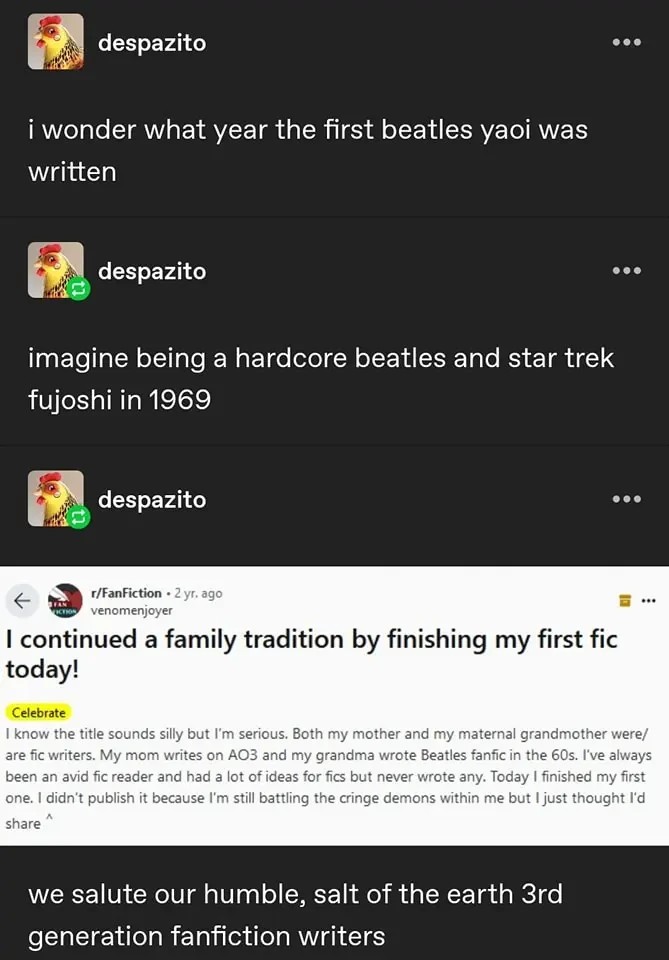Click despazito's username on the first post
The image size is (669, 960).
150,42
